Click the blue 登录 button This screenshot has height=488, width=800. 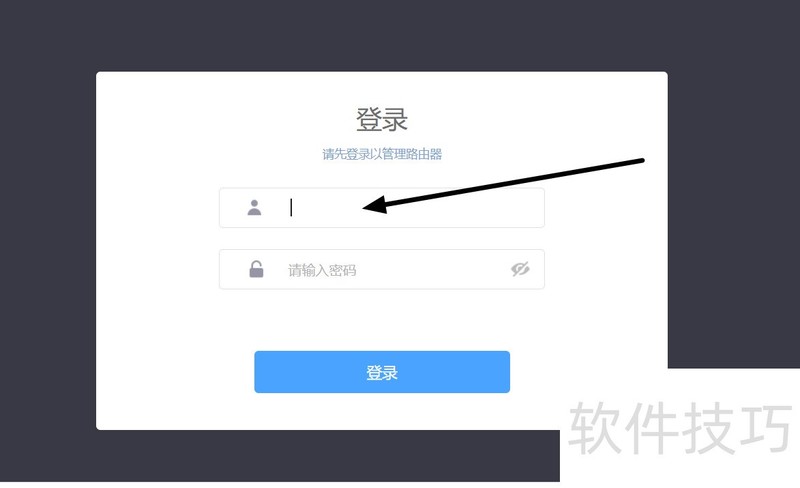click(382, 372)
